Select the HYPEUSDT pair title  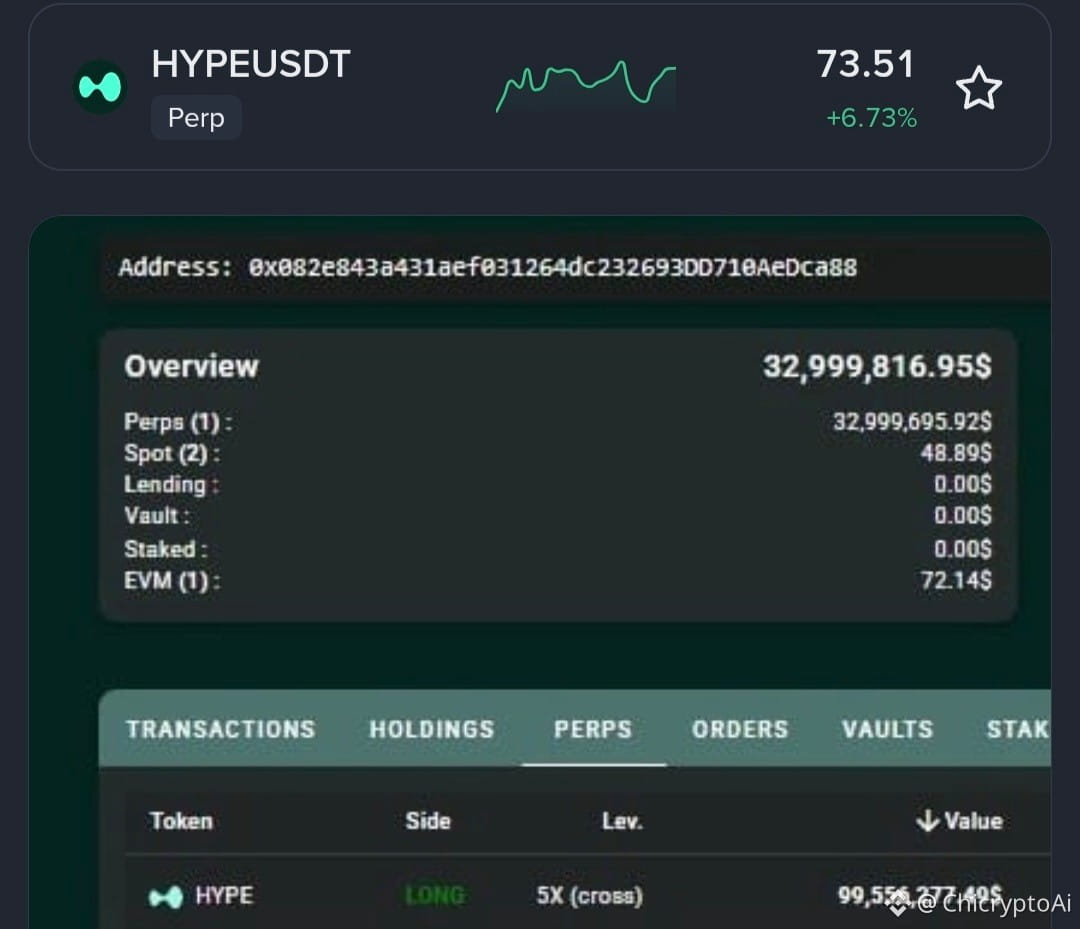pos(251,63)
